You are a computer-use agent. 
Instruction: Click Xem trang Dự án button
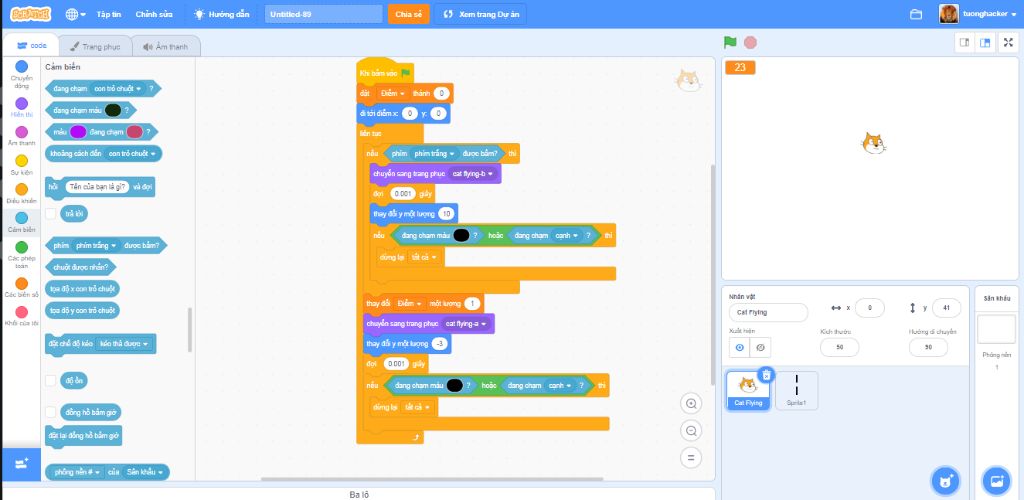point(481,14)
